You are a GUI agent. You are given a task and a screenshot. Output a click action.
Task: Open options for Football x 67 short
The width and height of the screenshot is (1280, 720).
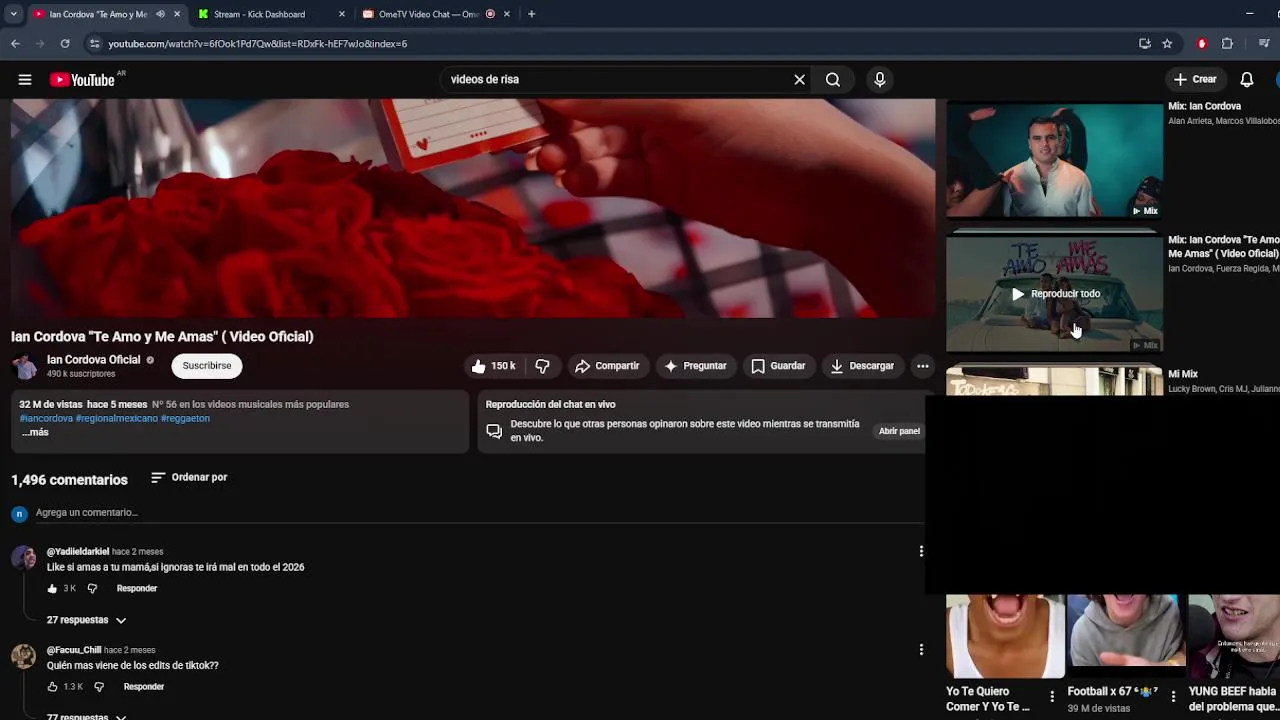pos(1173,697)
